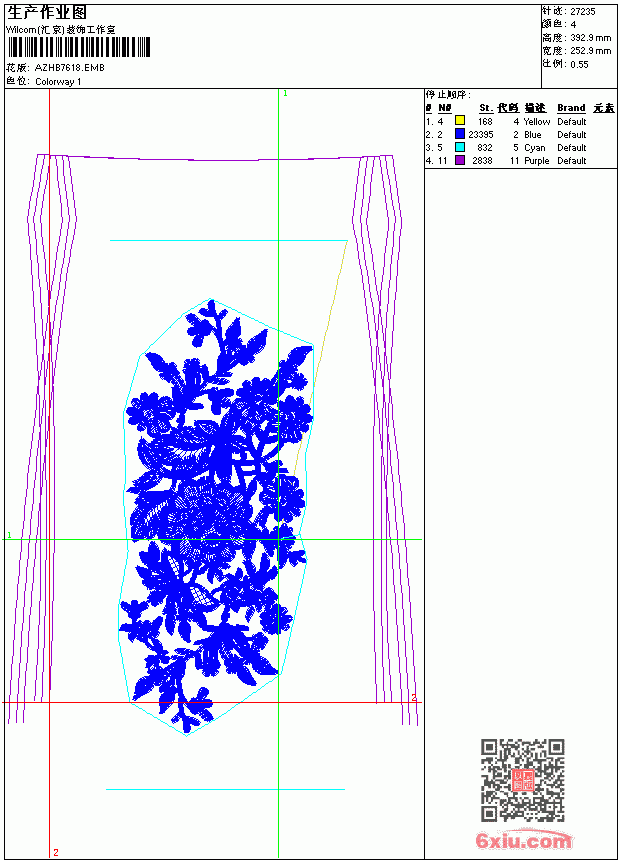Select the Purple stop row text

pyautogui.click(x=506, y=161)
